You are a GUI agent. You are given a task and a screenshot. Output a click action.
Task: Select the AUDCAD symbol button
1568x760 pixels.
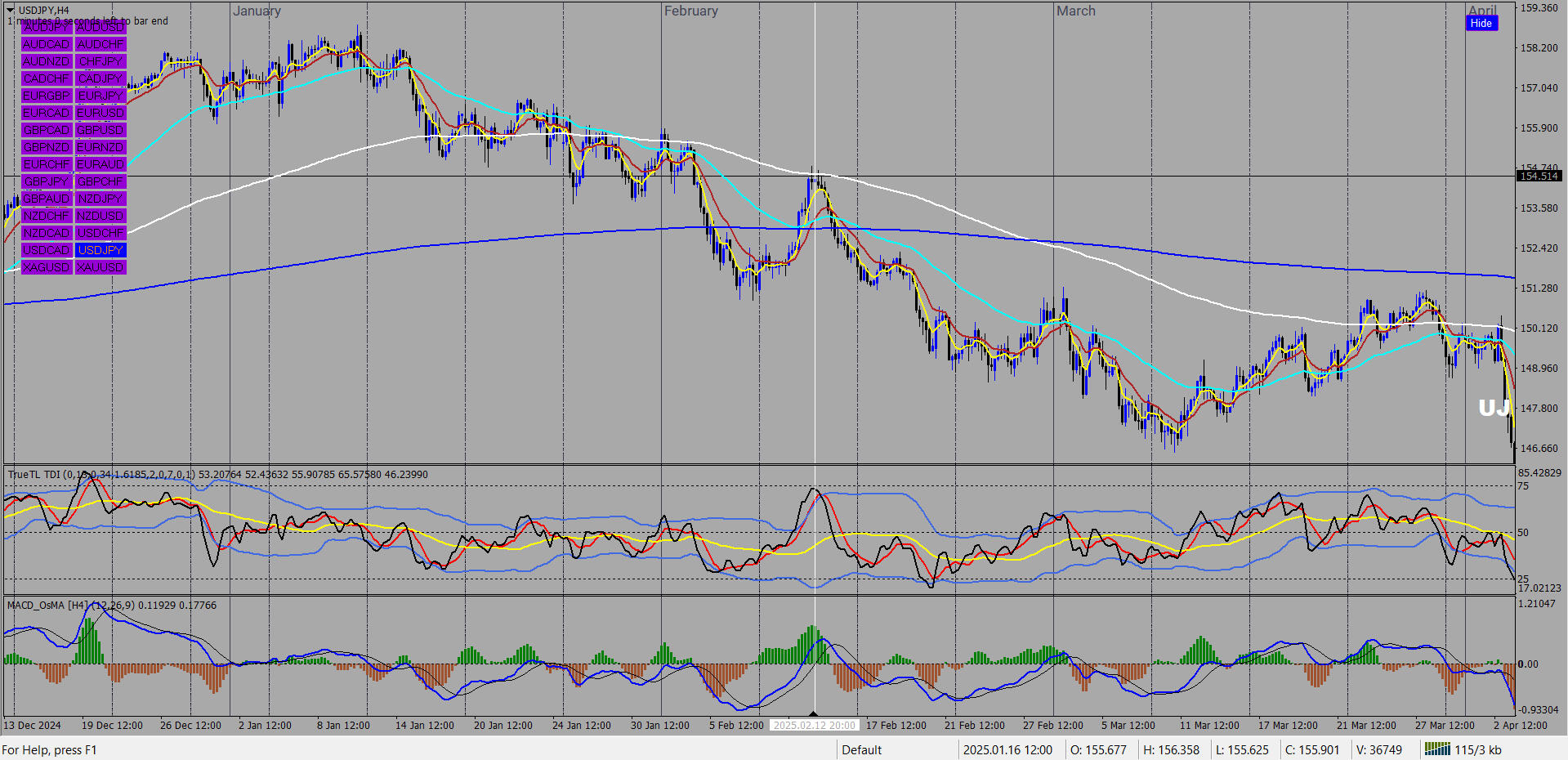tap(46, 44)
